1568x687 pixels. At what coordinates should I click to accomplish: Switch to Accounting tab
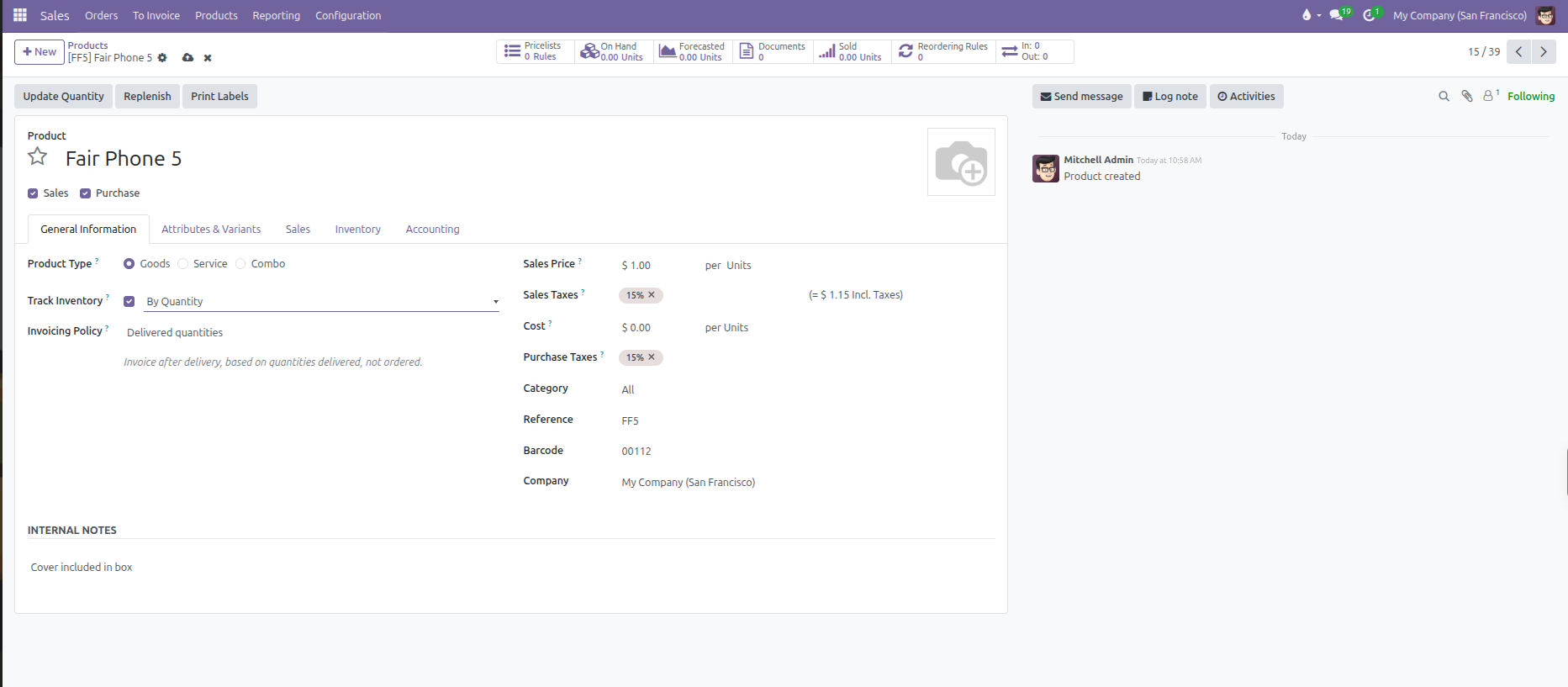[x=432, y=230]
